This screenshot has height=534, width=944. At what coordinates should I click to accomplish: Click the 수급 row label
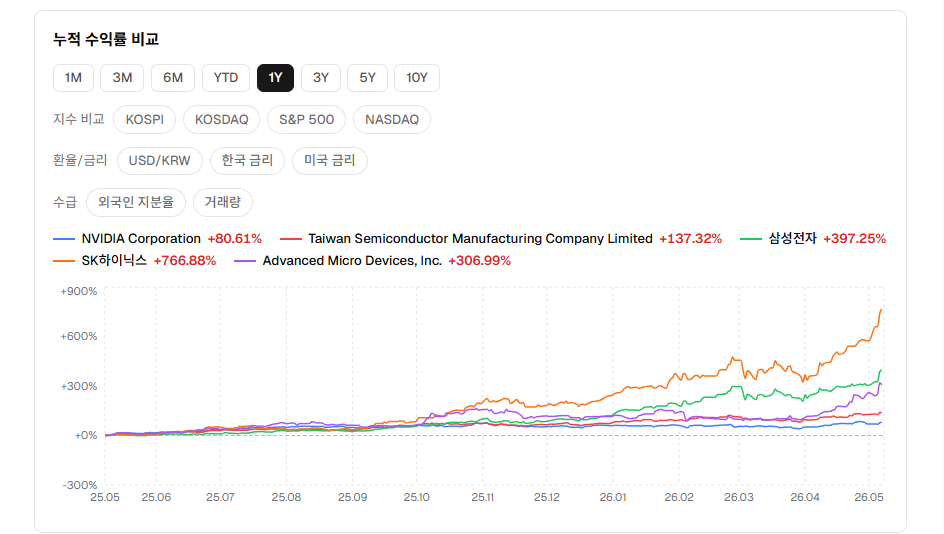(65, 202)
